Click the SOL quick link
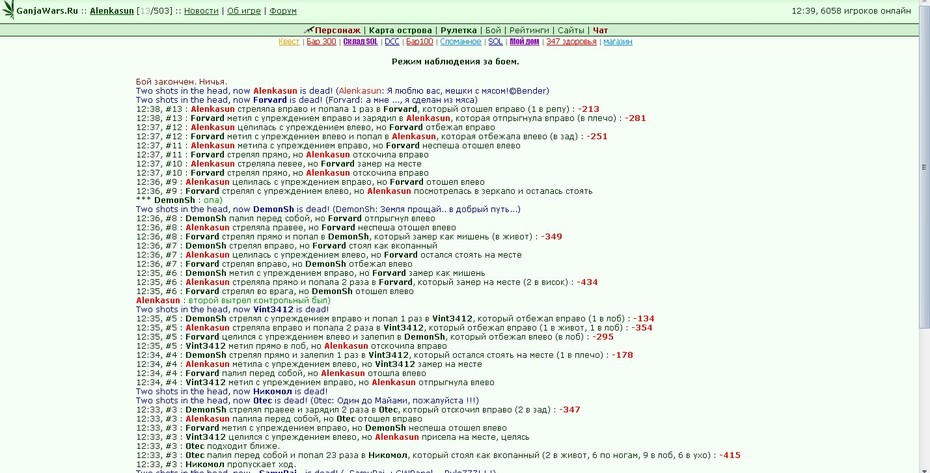930x473 pixels. (x=495, y=42)
